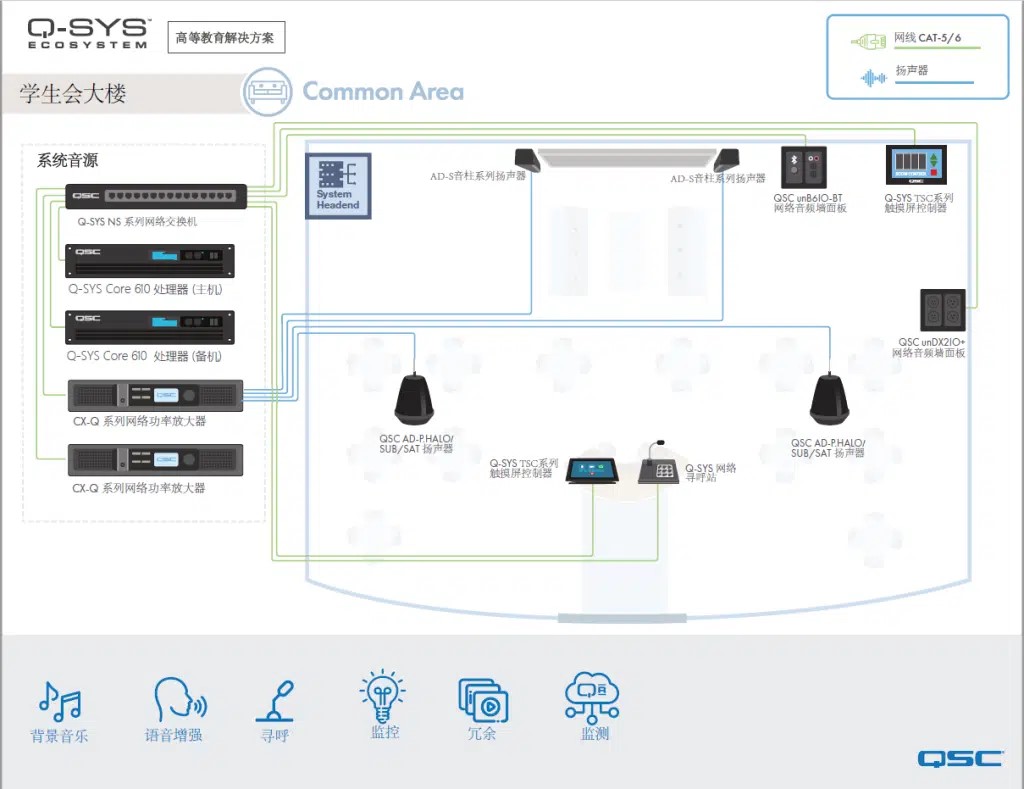Click the 网线 CAT-5/6 legend text

pos(928,38)
